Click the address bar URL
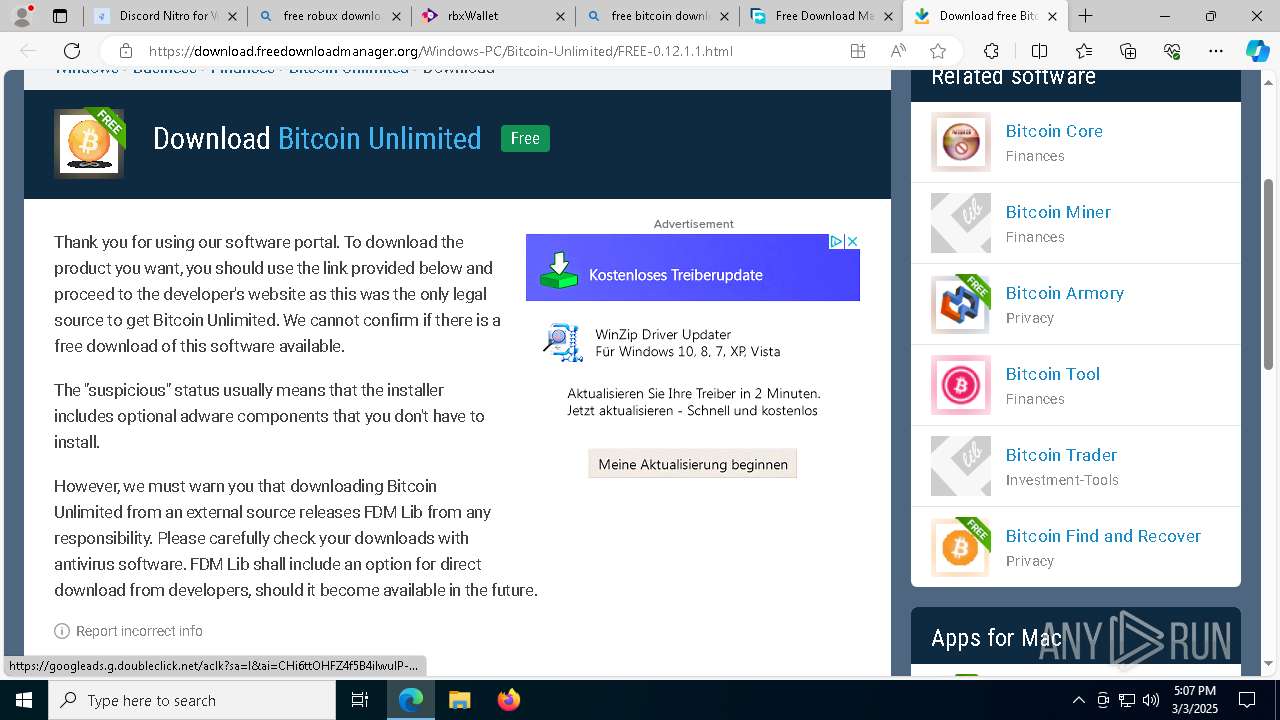1280x720 pixels. 440,51
